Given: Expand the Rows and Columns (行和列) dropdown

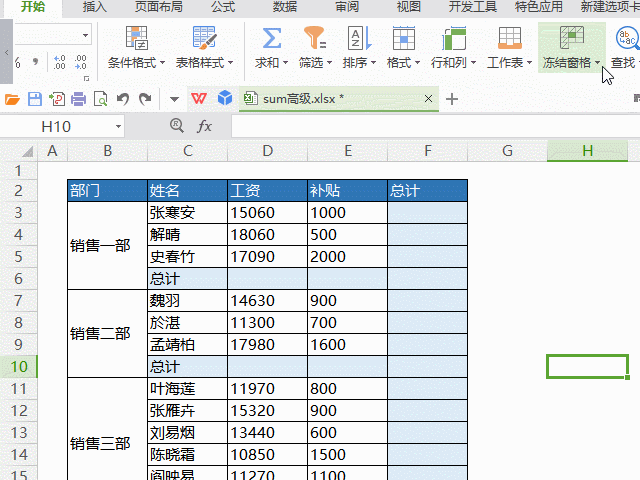Looking at the screenshot, I should click(x=472, y=63).
